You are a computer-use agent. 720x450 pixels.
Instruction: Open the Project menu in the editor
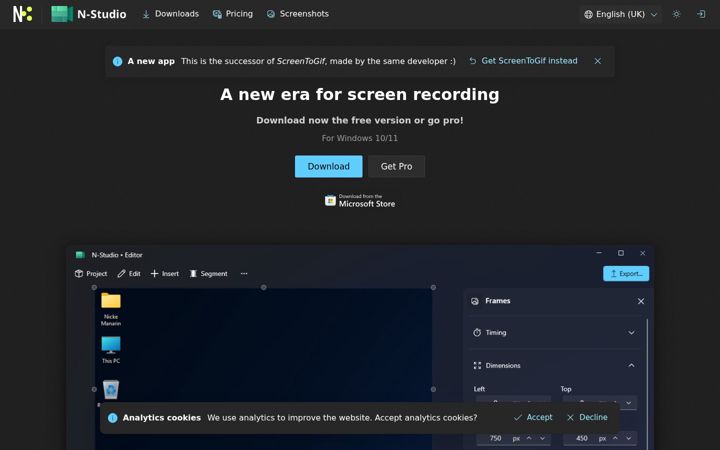pyautogui.click(x=91, y=274)
